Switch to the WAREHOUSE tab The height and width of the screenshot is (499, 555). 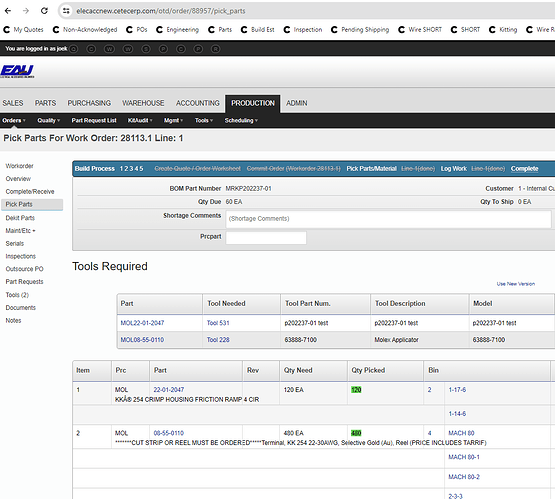(x=143, y=103)
